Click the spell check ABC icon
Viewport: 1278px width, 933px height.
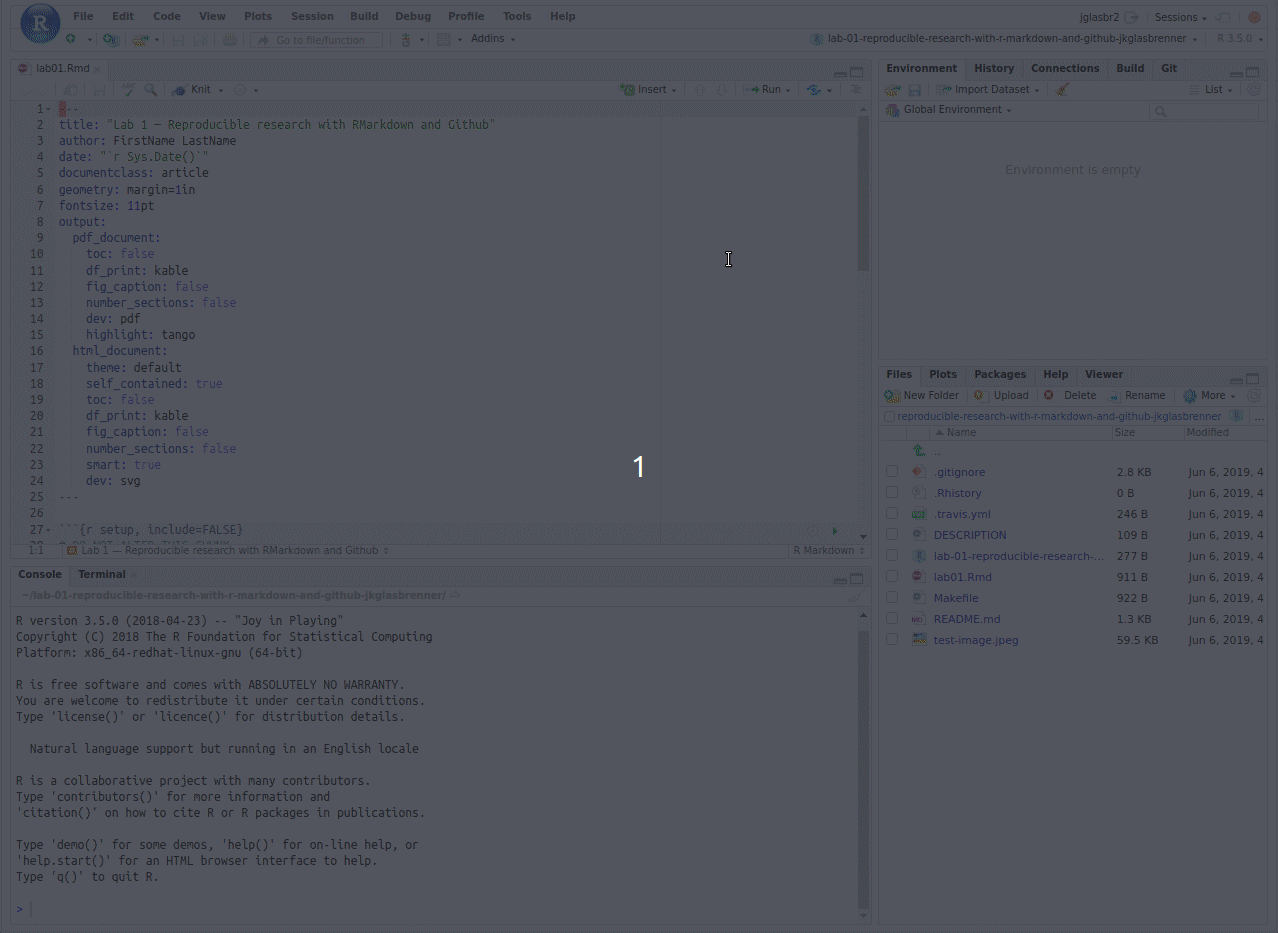pos(128,90)
